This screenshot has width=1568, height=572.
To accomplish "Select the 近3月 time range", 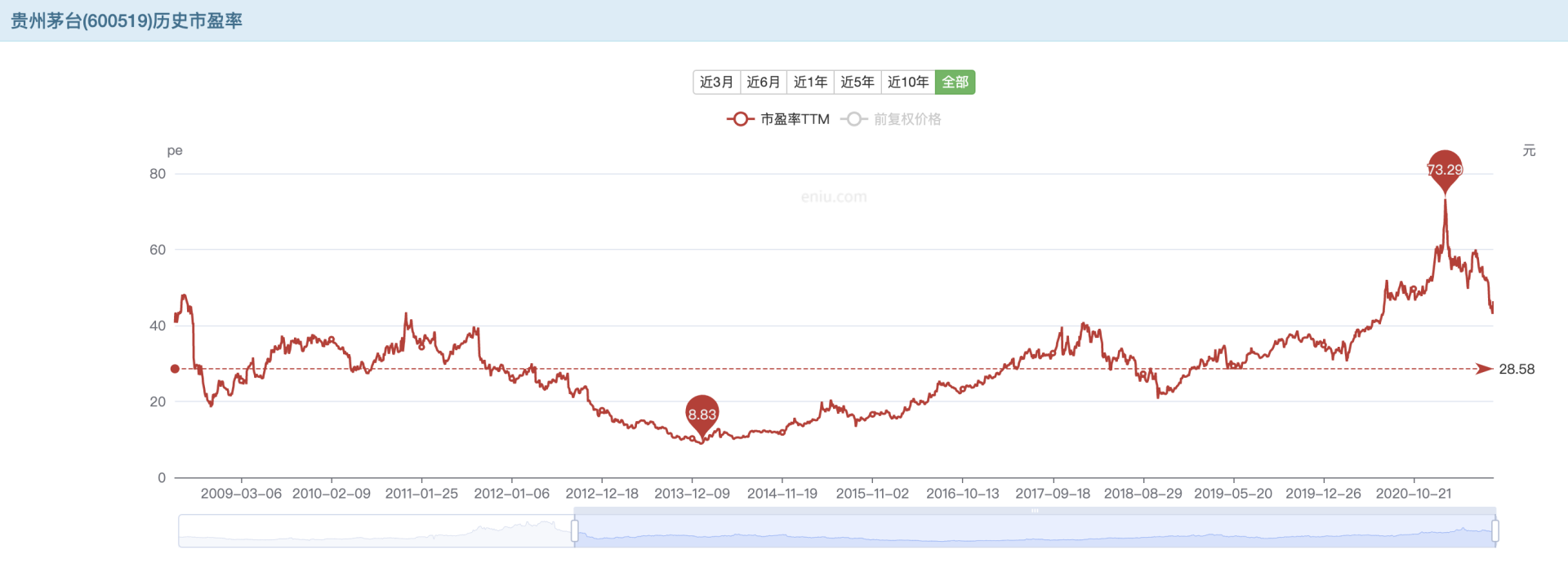I will 716,82.
